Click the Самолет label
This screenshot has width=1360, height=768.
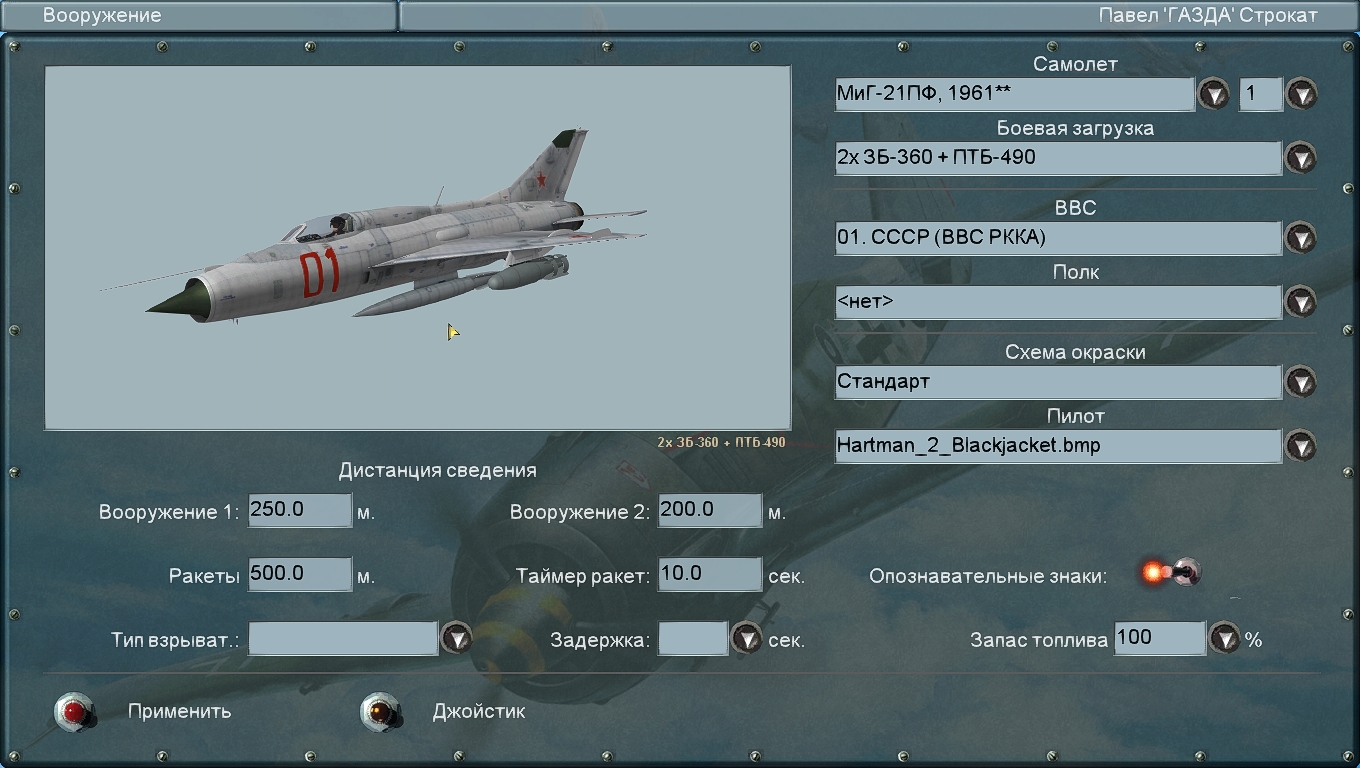tap(1075, 64)
